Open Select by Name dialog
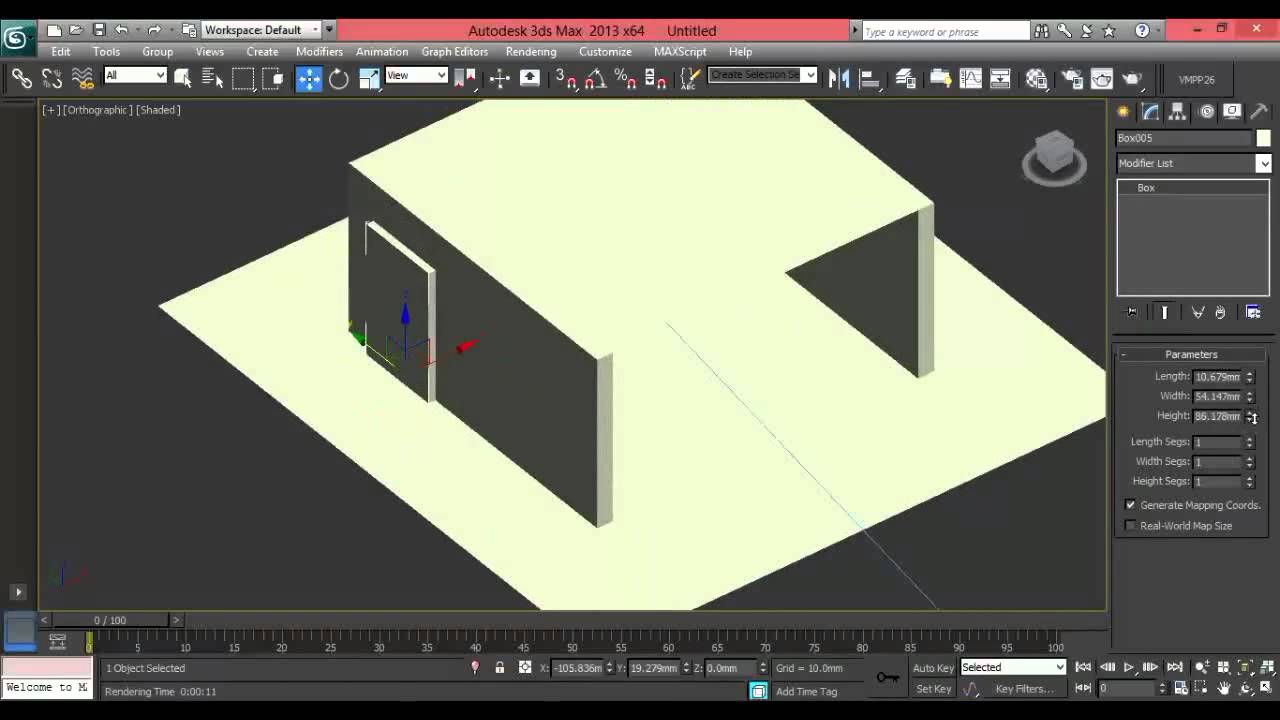 212,78
